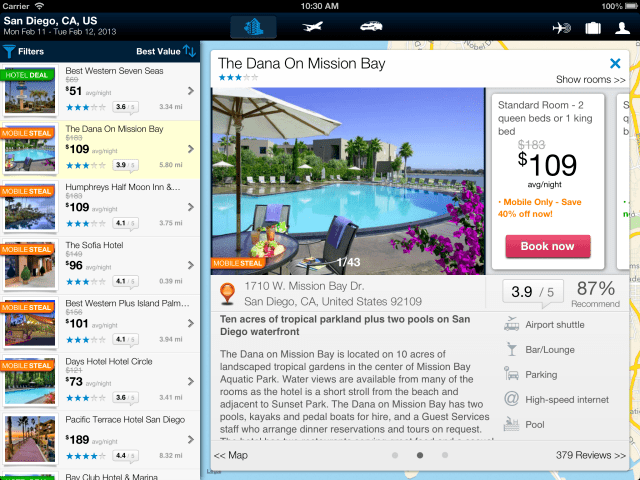
Task: Tap San Diego, CA, US search location
Action: click(50, 21)
